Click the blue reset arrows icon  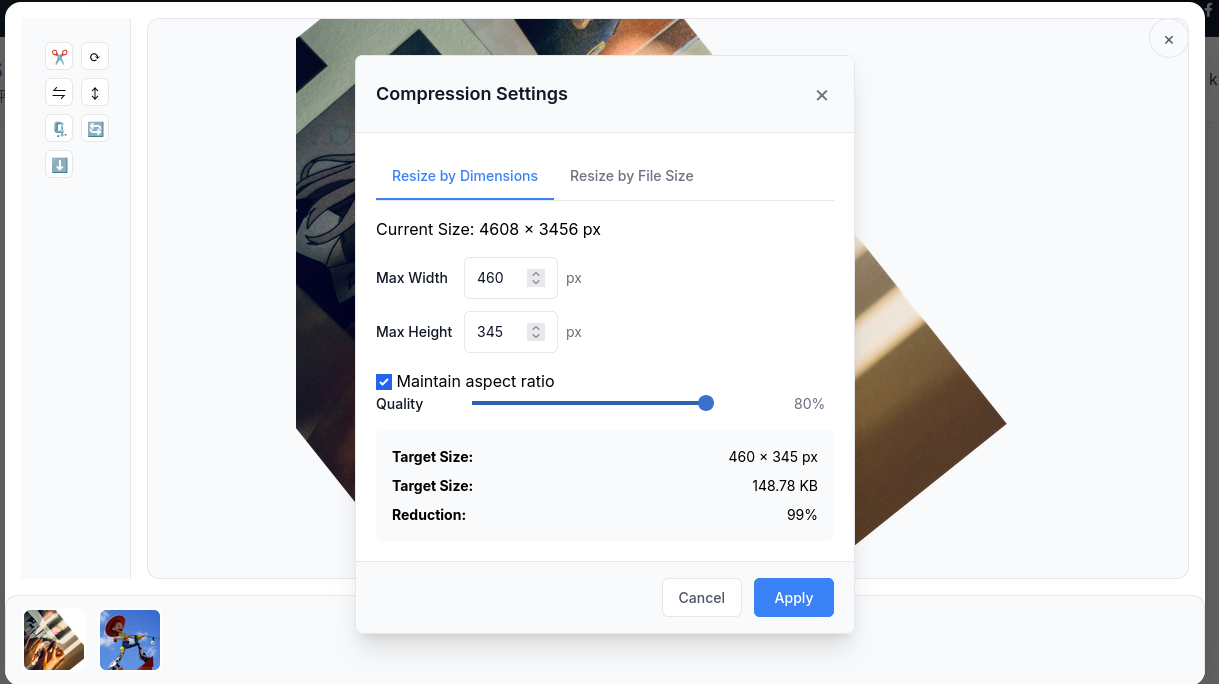pyautogui.click(x=94, y=129)
